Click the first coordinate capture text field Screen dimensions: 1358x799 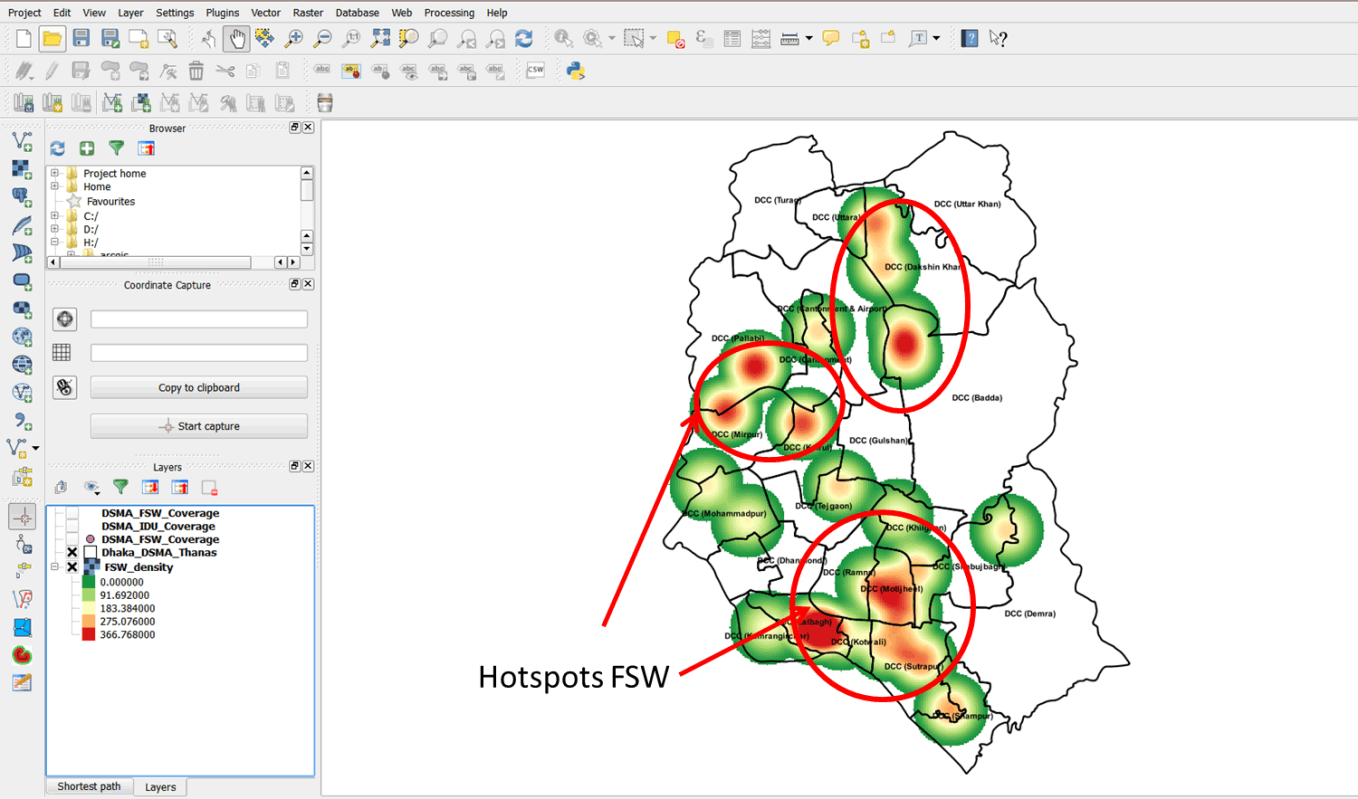[x=199, y=319]
